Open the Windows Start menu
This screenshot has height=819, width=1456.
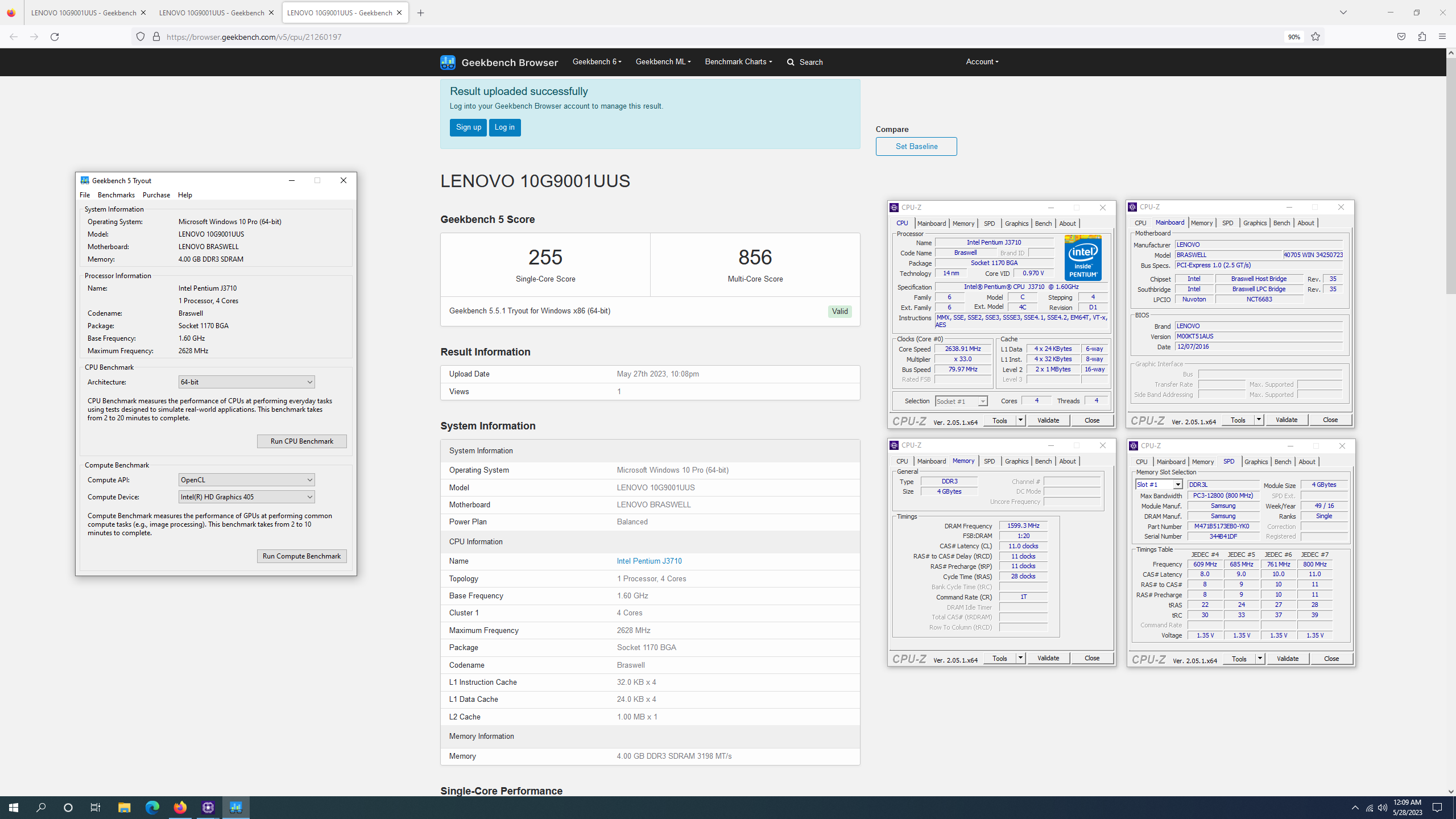14,808
